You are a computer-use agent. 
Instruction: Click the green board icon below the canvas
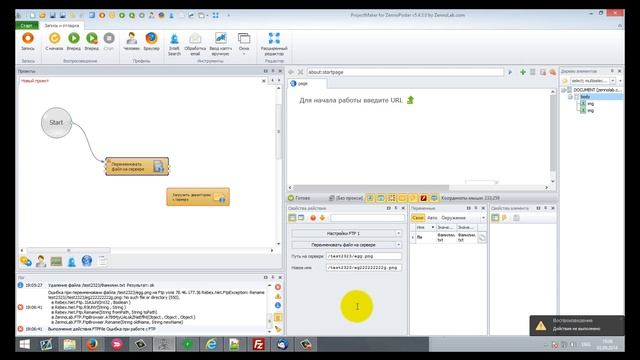56,261
